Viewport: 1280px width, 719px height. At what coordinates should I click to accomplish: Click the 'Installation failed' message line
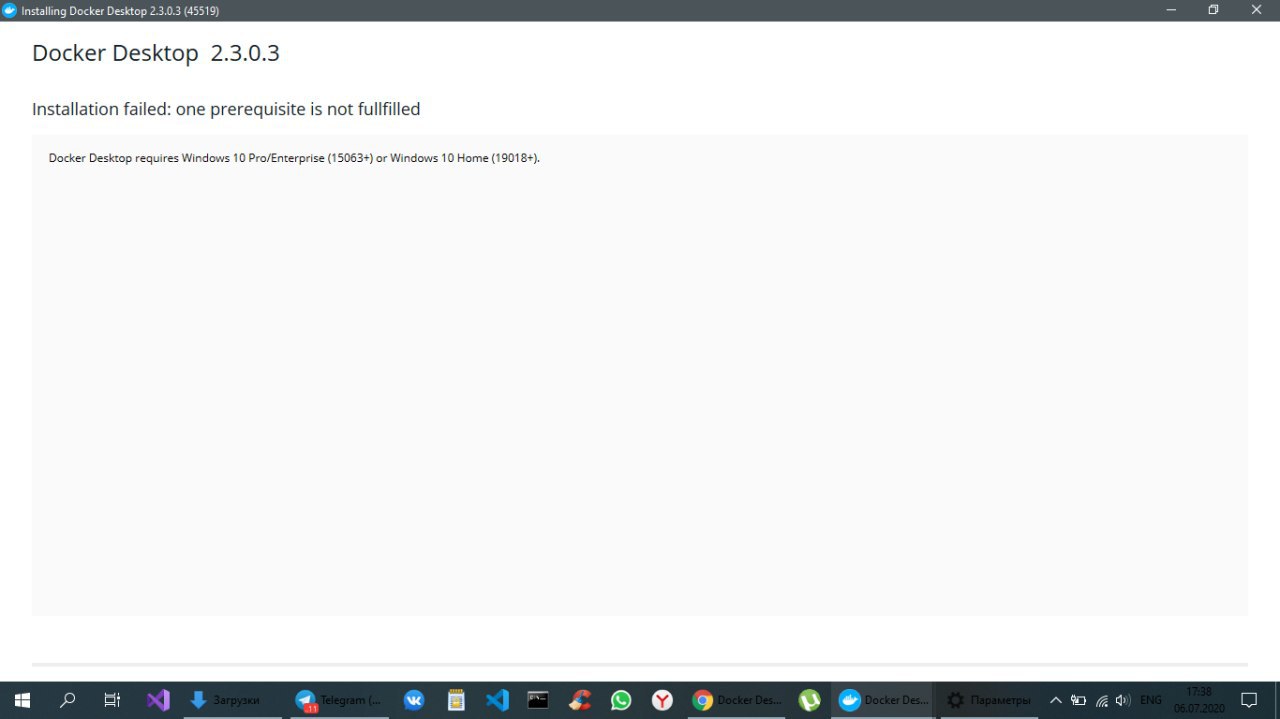click(x=226, y=109)
